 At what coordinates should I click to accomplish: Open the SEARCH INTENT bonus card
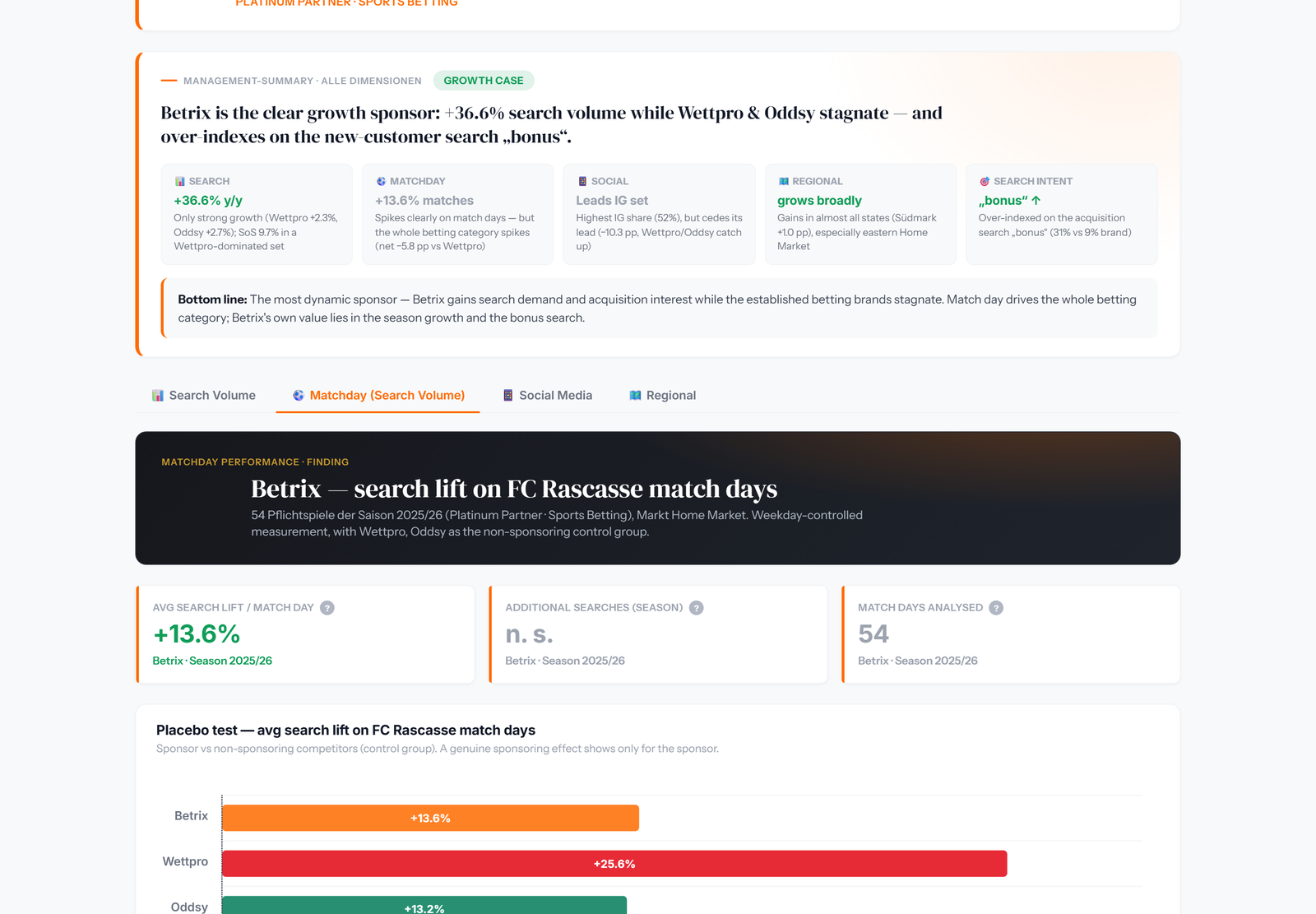point(1062,214)
